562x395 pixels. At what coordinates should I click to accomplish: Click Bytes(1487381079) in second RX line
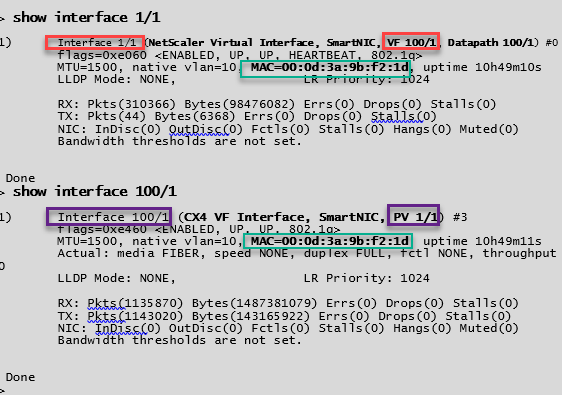(254, 303)
